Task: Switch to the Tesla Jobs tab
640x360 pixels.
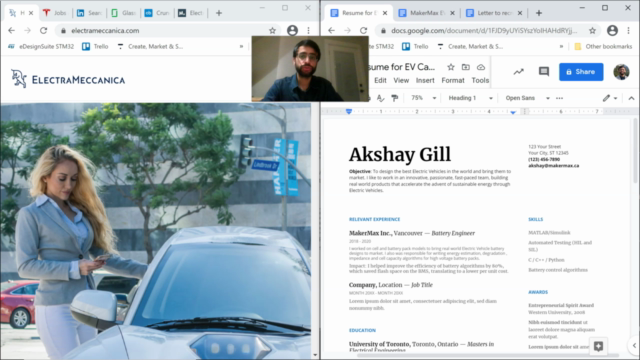Action: tap(55, 13)
